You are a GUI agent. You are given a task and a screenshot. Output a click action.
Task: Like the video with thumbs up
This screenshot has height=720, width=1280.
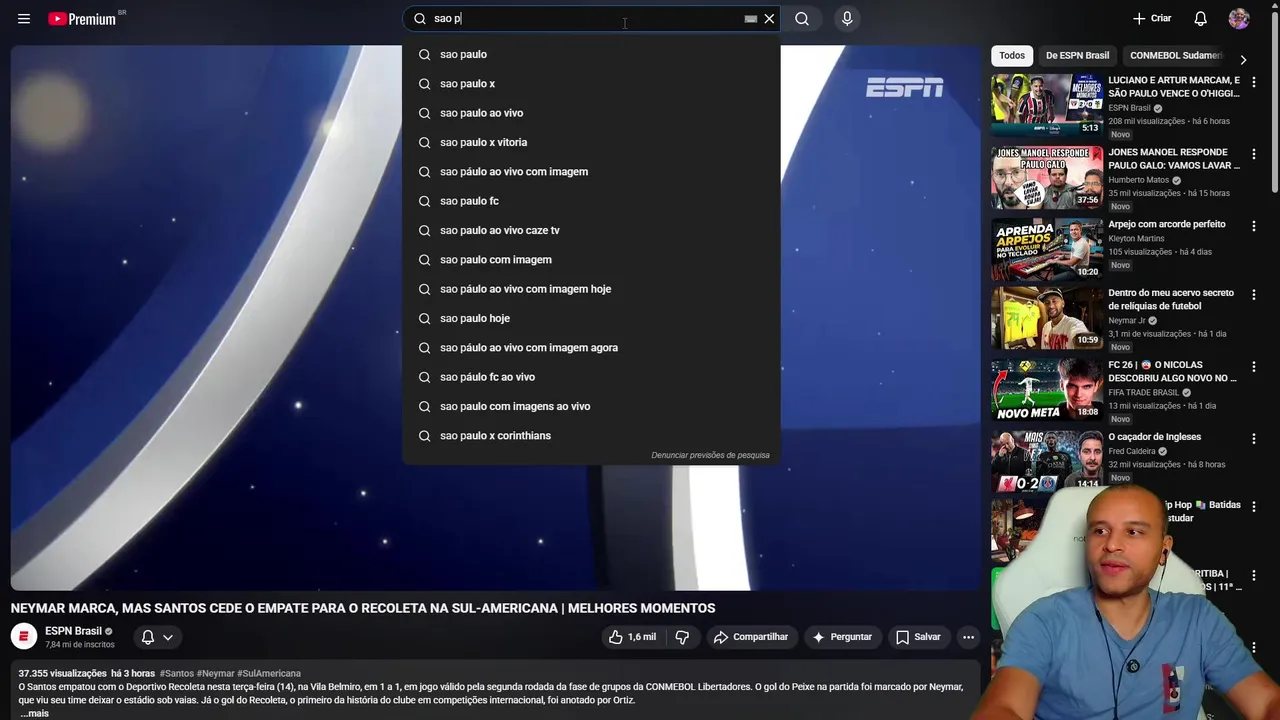pyautogui.click(x=633, y=637)
